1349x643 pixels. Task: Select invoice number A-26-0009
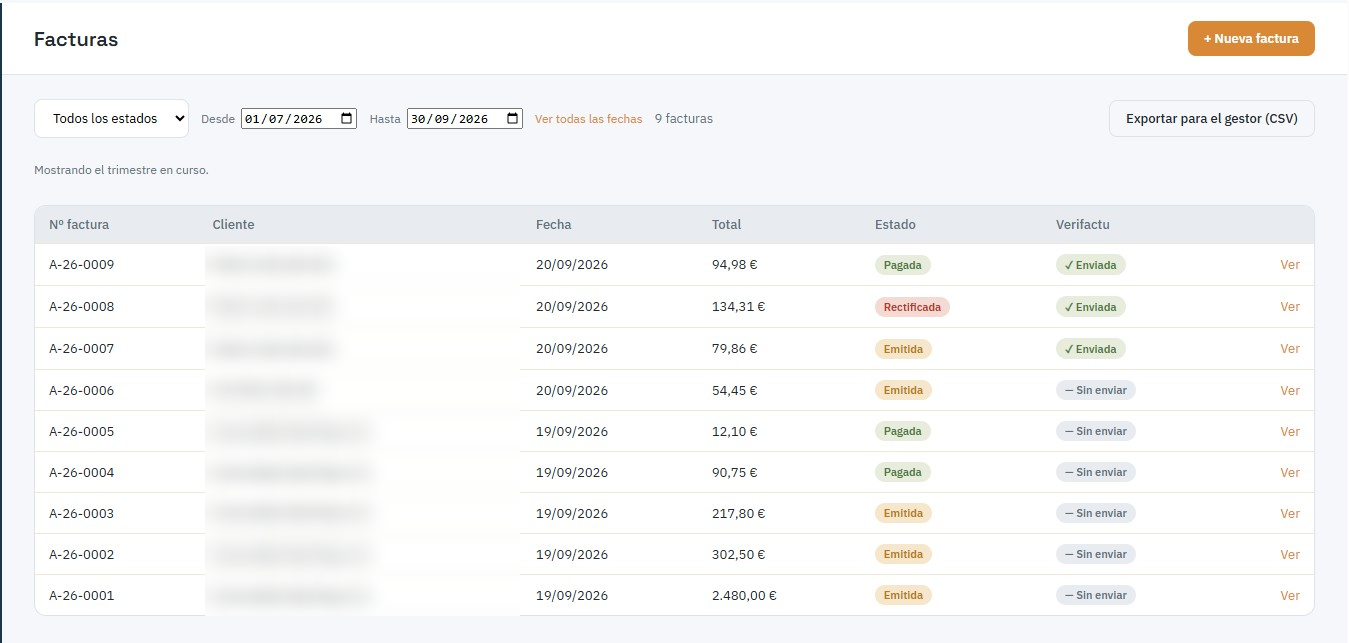point(82,265)
